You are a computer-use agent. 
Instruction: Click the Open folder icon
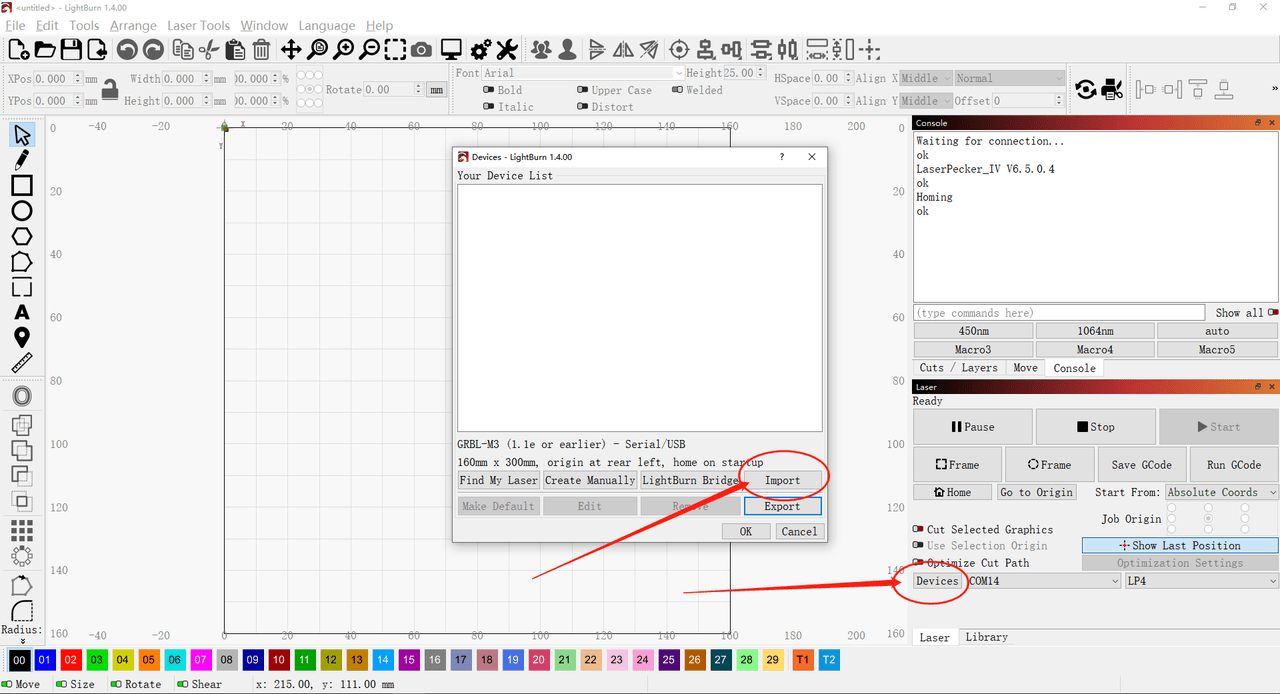pos(45,49)
